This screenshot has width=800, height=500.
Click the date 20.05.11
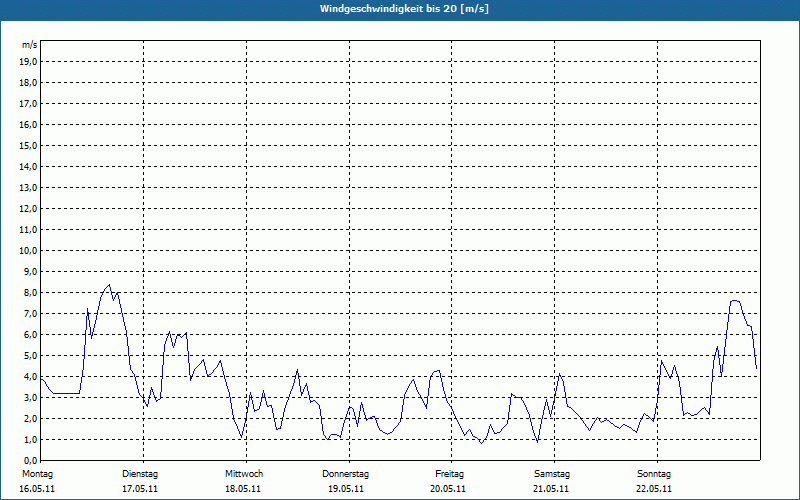[x=448, y=489]
